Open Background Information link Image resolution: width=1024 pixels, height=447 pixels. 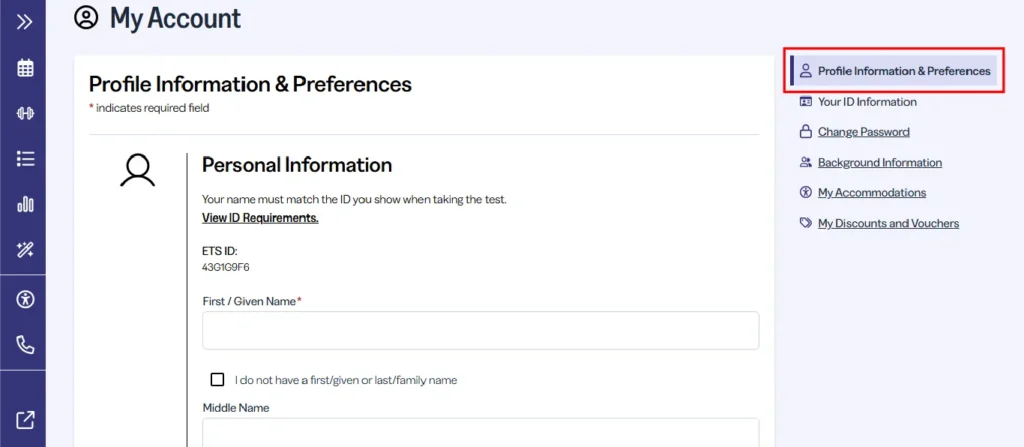(x=879, y=163)
